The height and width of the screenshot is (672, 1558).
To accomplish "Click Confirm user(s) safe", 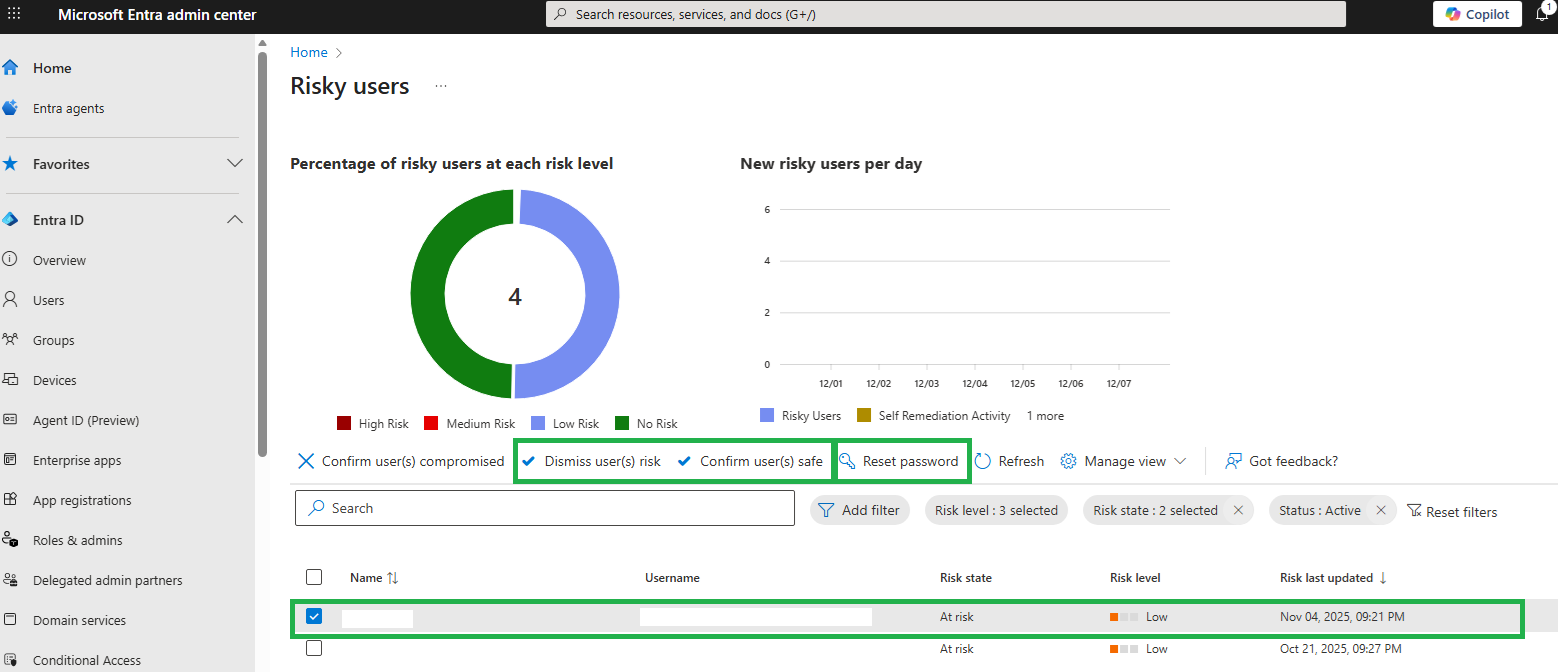I will pyautogui.click(x=750, y=461).
